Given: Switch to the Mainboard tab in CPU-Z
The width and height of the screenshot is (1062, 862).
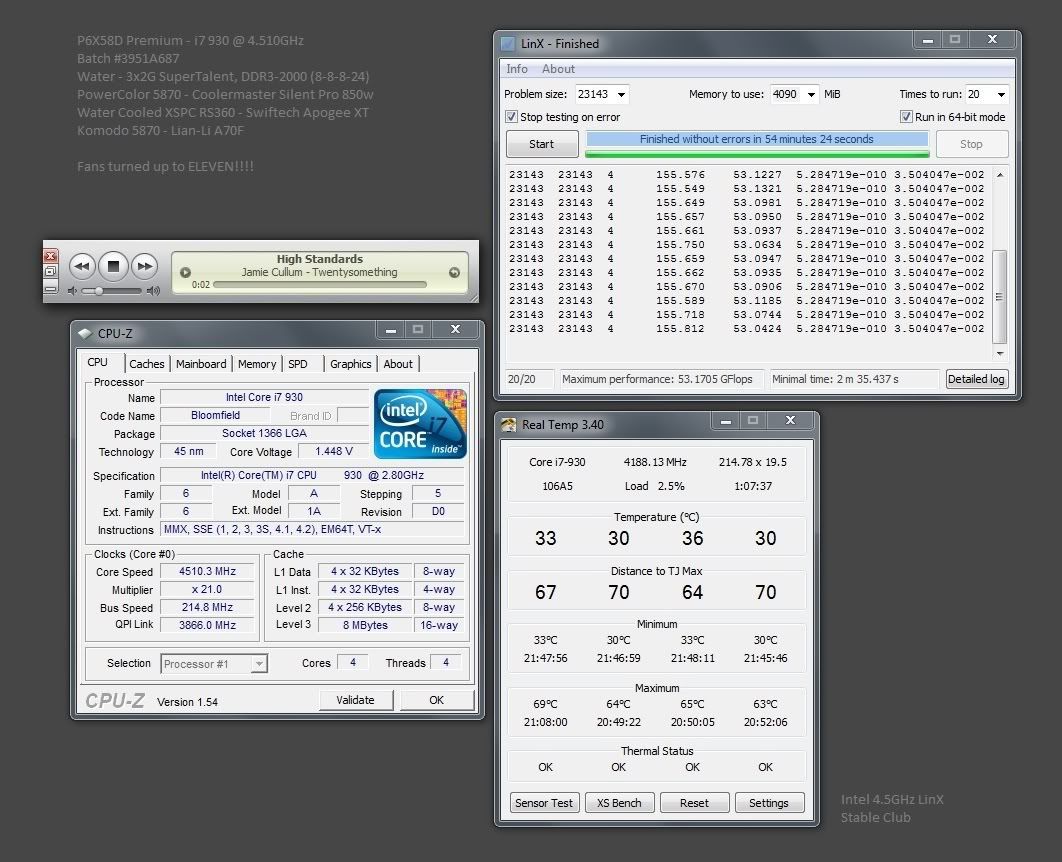Looking at the screenshot, I should point(201,364).
